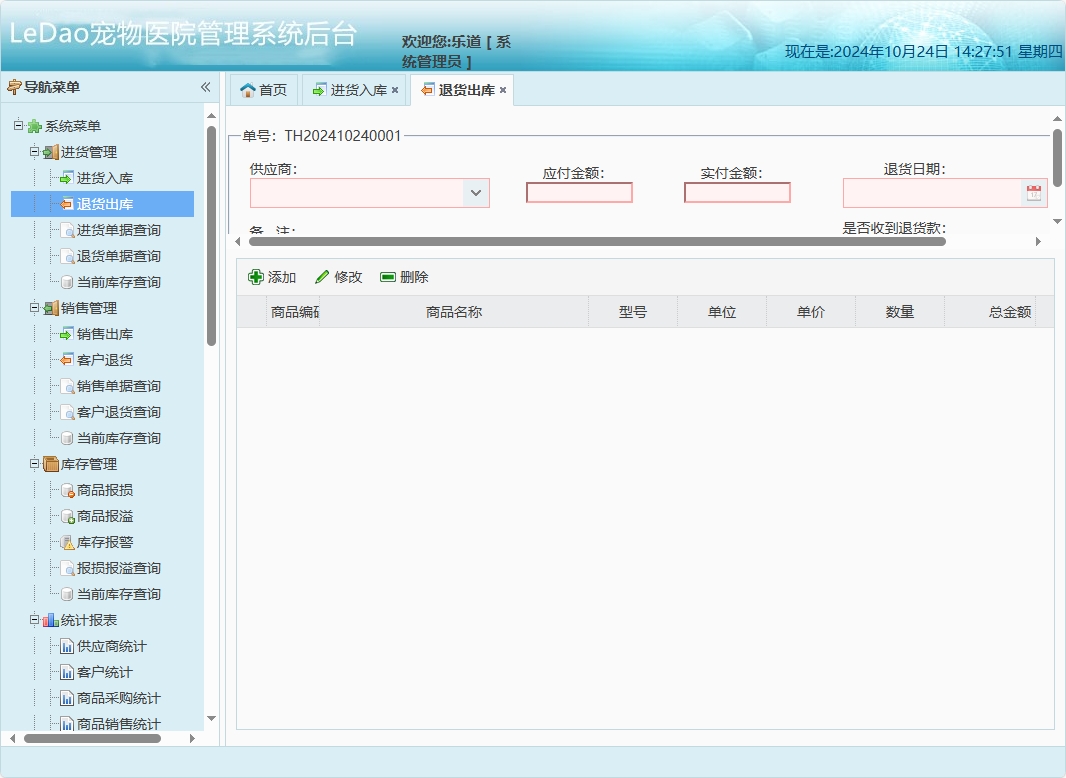Click the green plus icon on 添加
The height and width of the screenshot is (778, 1066).
click(x=254, y=276)
